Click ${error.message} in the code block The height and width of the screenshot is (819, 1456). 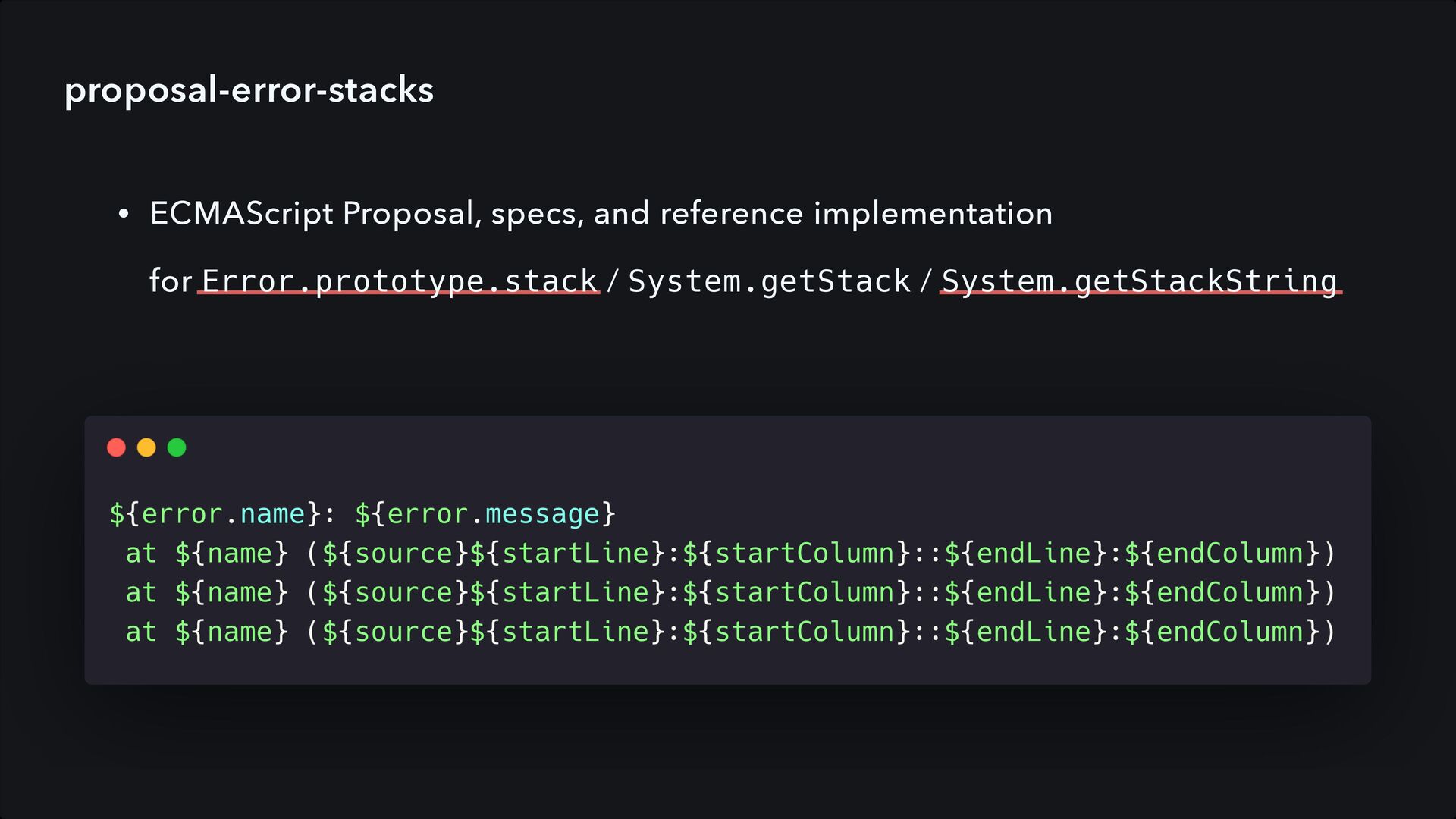pos(485,514)
